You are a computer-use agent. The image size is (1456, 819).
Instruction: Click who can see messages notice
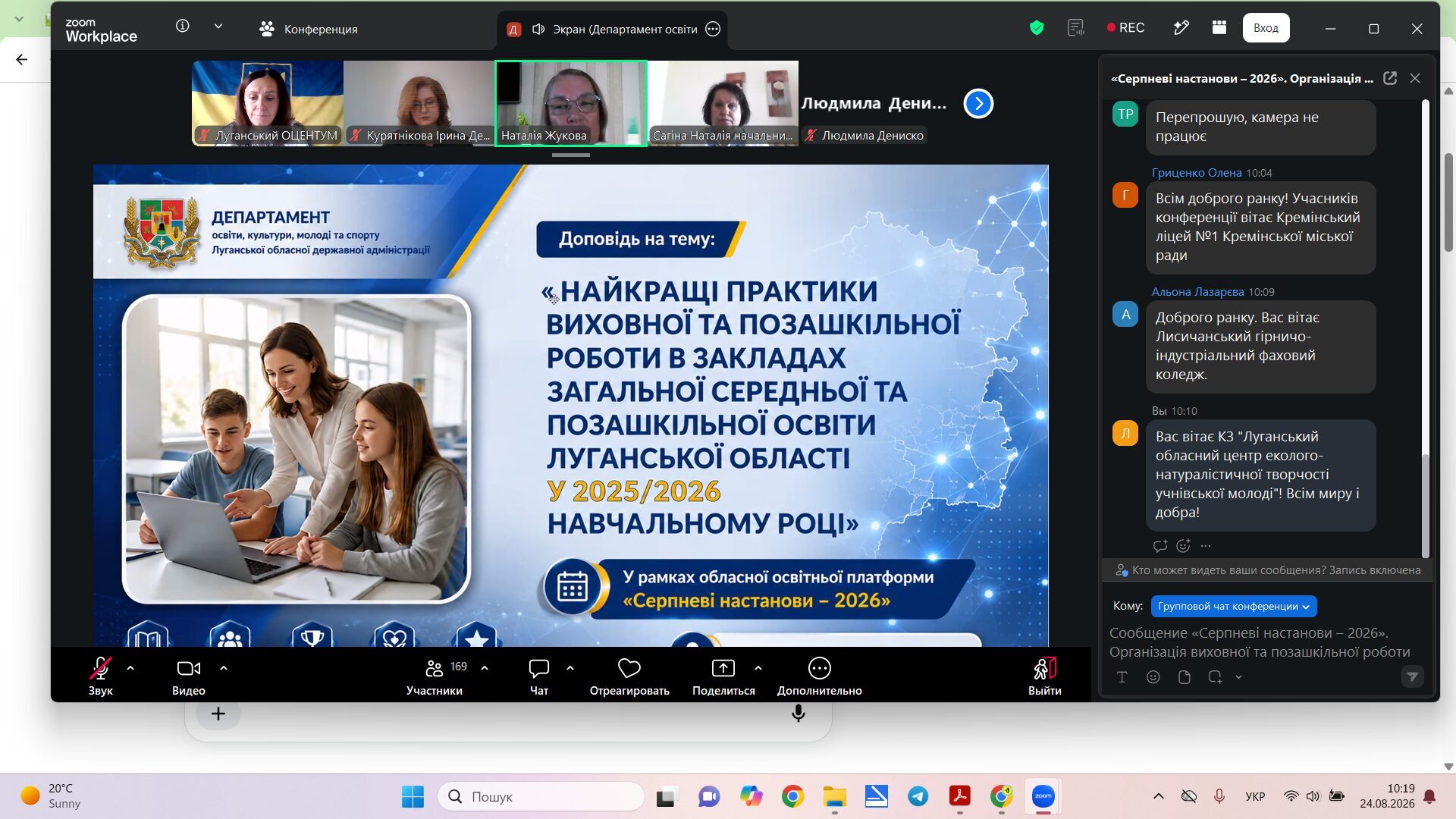coord(1268,570)
